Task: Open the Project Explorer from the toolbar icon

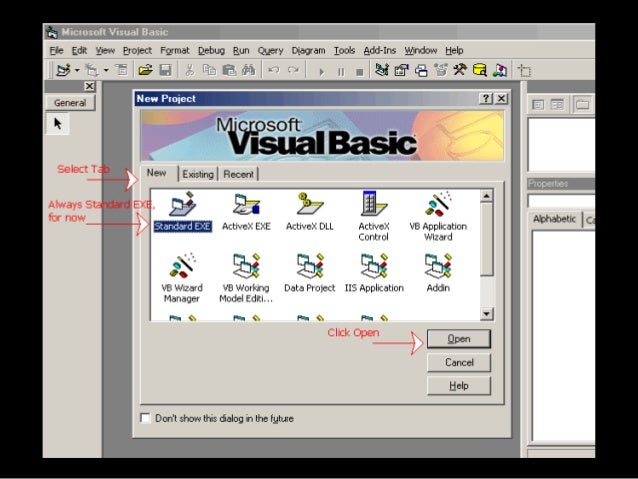Action: click(382, 70)
